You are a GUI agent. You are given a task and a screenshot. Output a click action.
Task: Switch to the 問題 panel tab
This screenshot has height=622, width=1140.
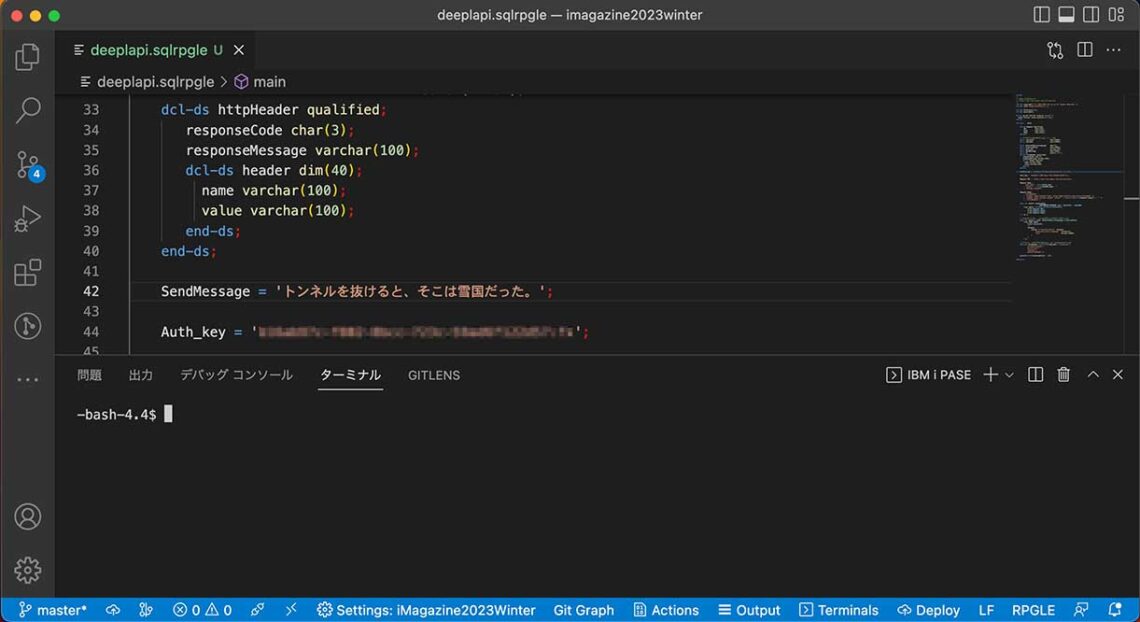pyautogui.click(x=89, y=375)
